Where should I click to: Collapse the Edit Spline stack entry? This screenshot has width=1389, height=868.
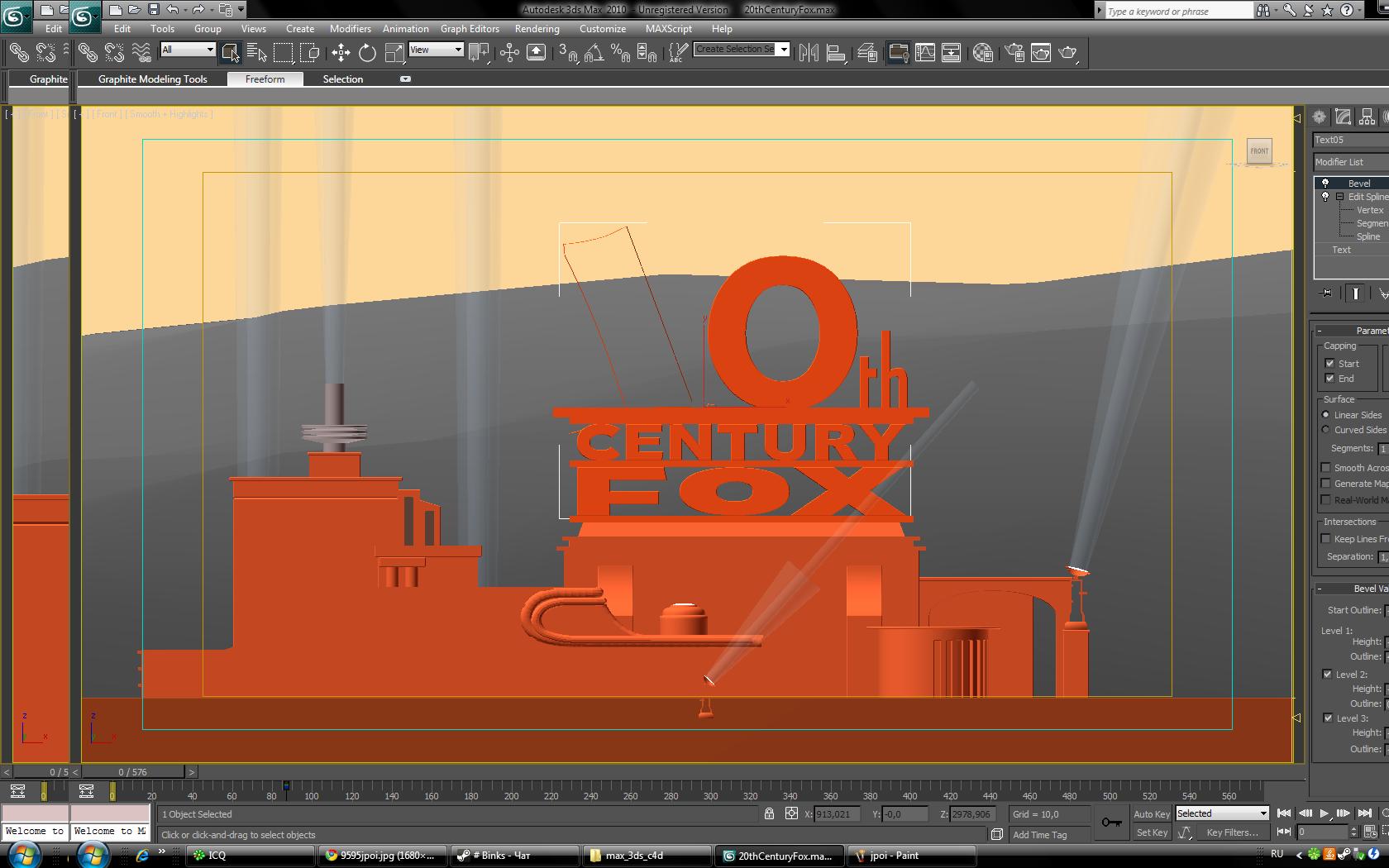[x=1339, y=197]
